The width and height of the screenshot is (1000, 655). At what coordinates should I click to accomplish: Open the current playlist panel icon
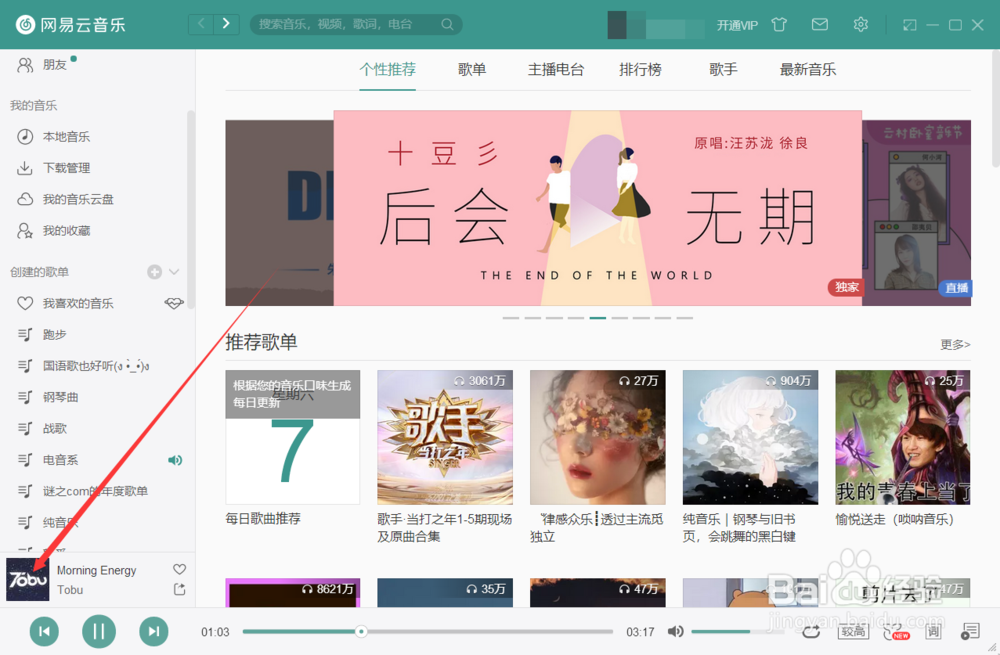[968, 630]
